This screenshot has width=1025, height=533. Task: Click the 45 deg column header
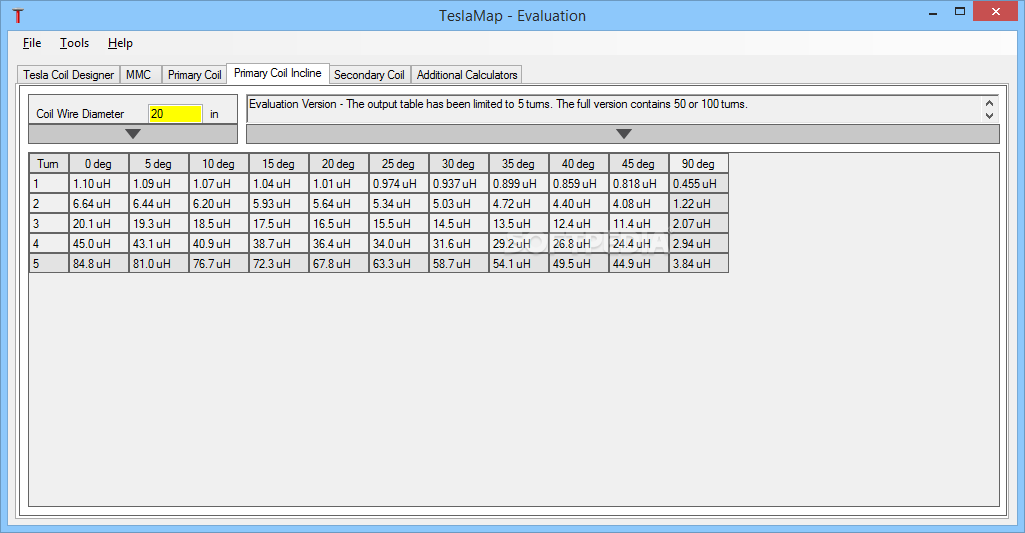[x=639, y=163]
